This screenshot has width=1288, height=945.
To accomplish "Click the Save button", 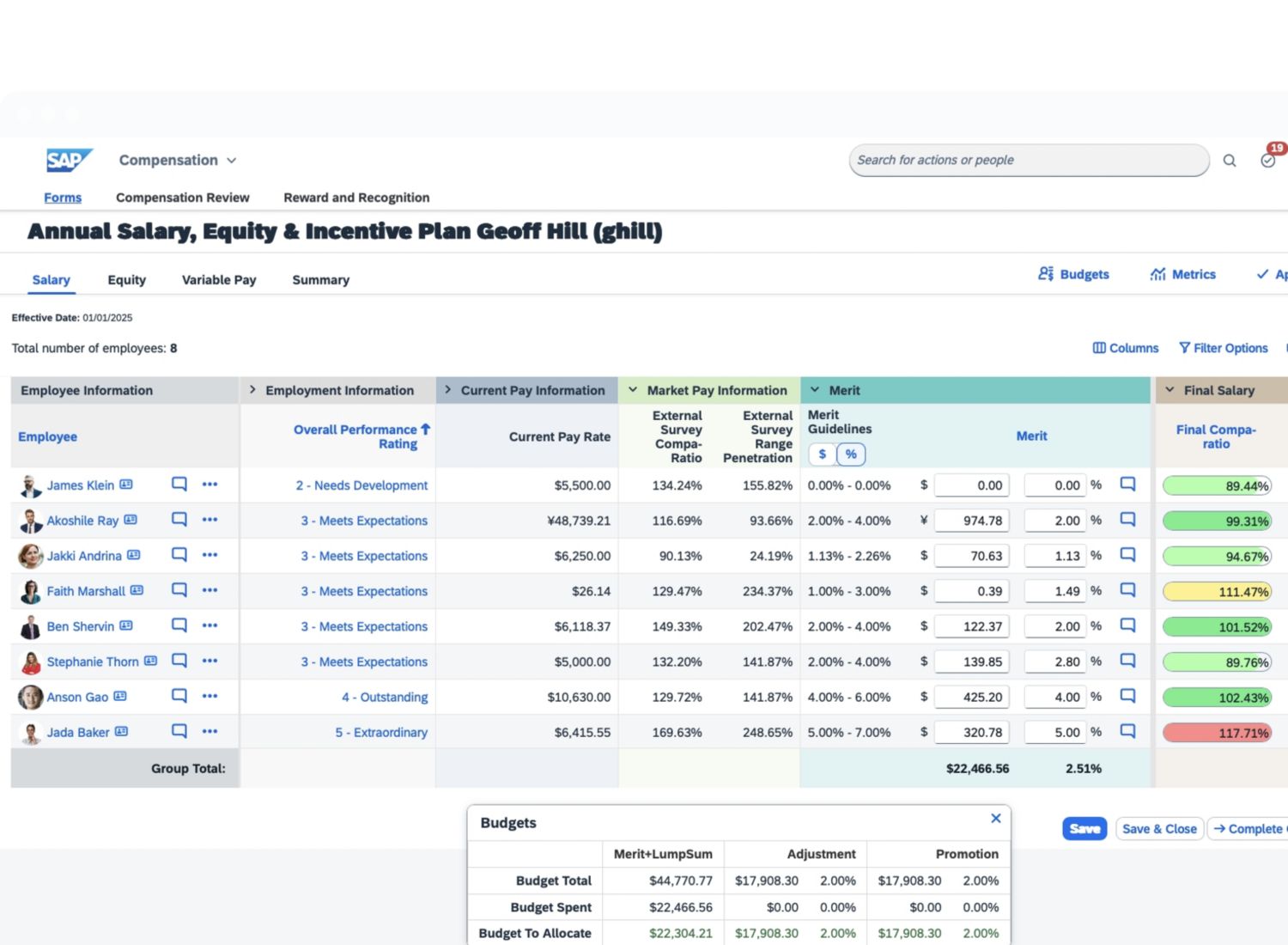I will click(x=1084, y=829).
